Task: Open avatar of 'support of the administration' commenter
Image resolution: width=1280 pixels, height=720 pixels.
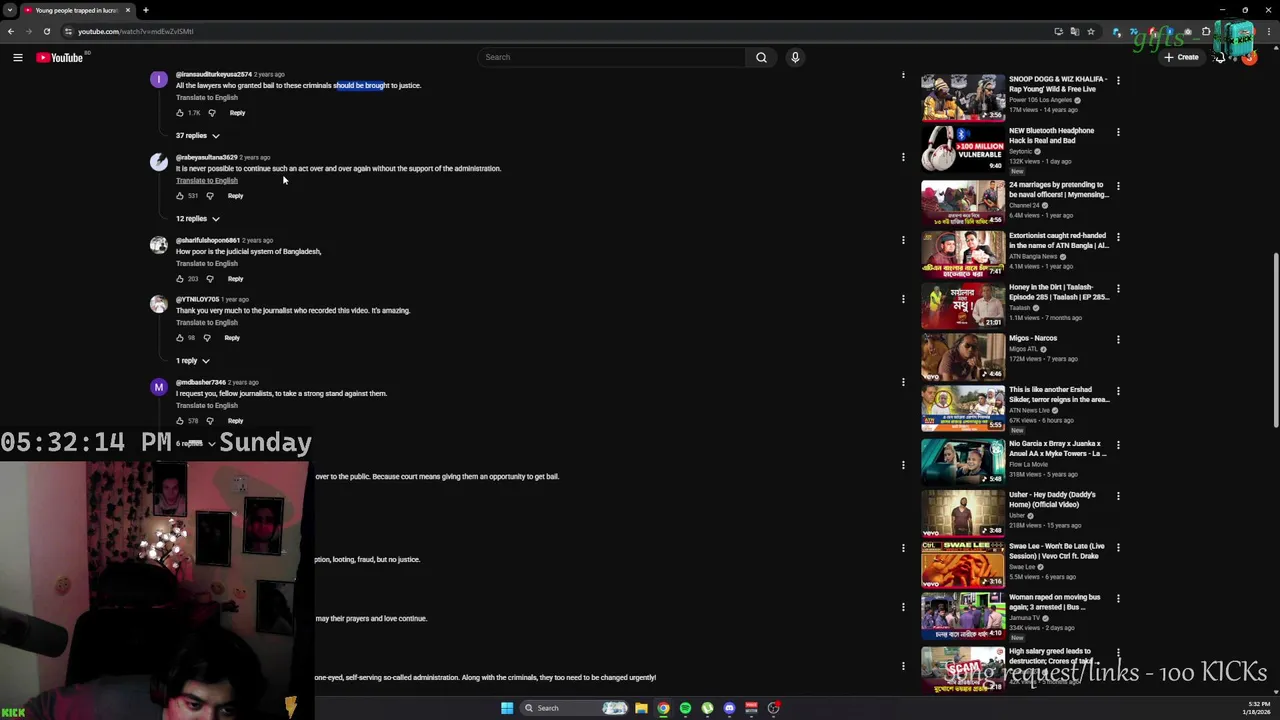Action: (x=159, y=162)
